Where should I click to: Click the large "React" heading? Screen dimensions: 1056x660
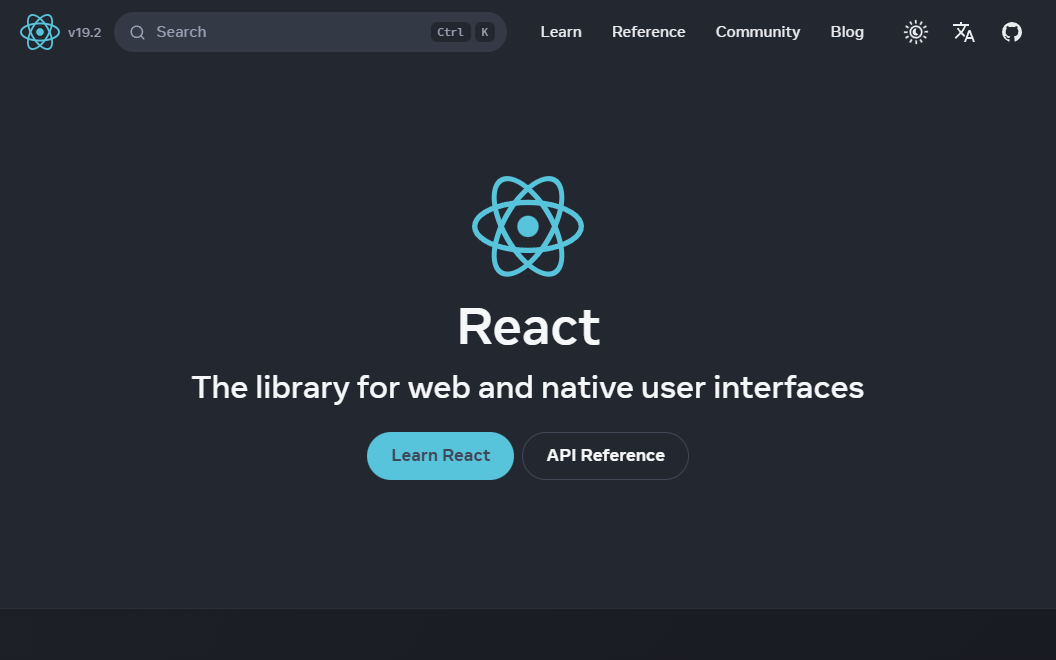528,327
